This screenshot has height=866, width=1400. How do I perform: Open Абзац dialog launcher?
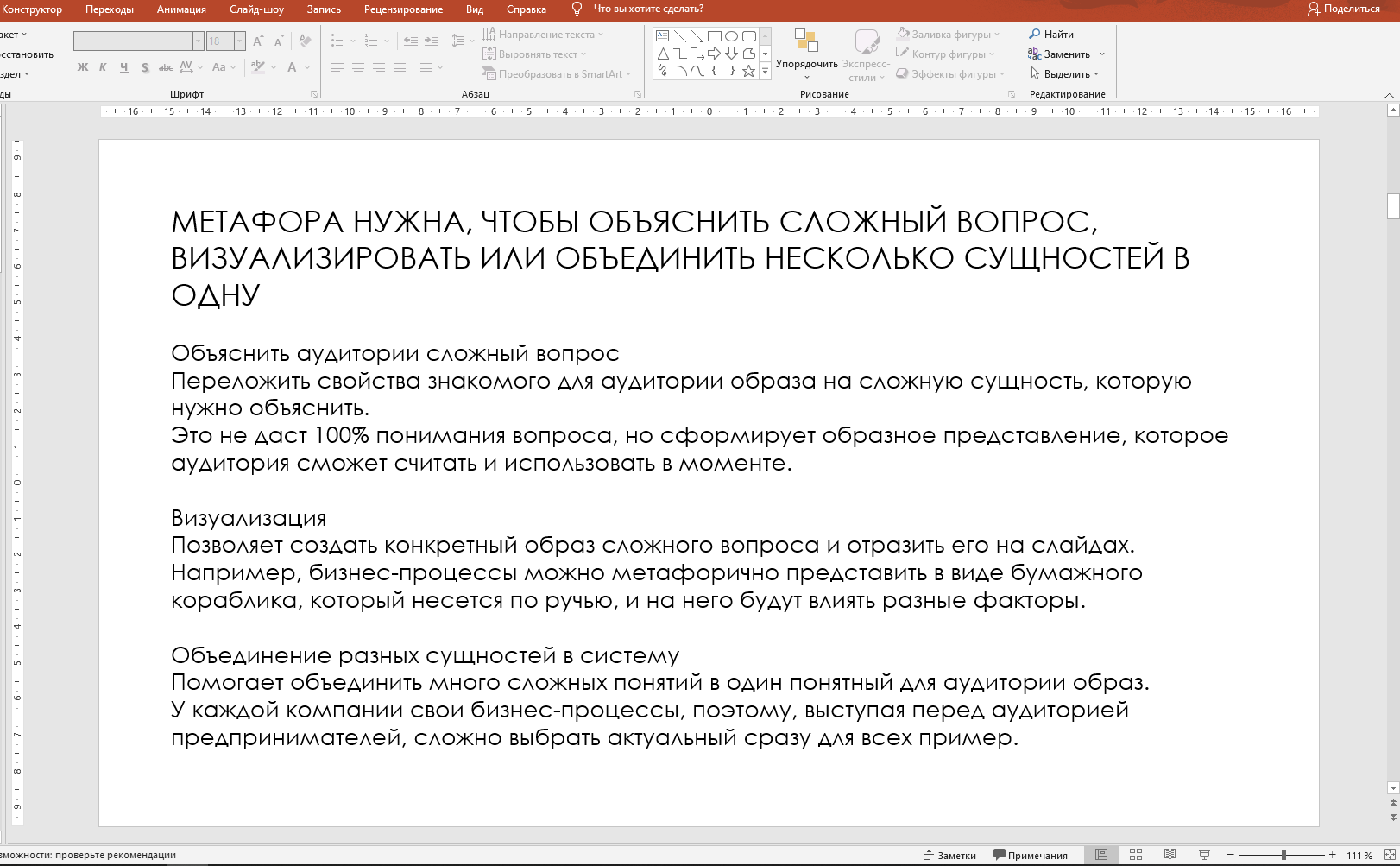pyautogui.click(x=638, y=94)
